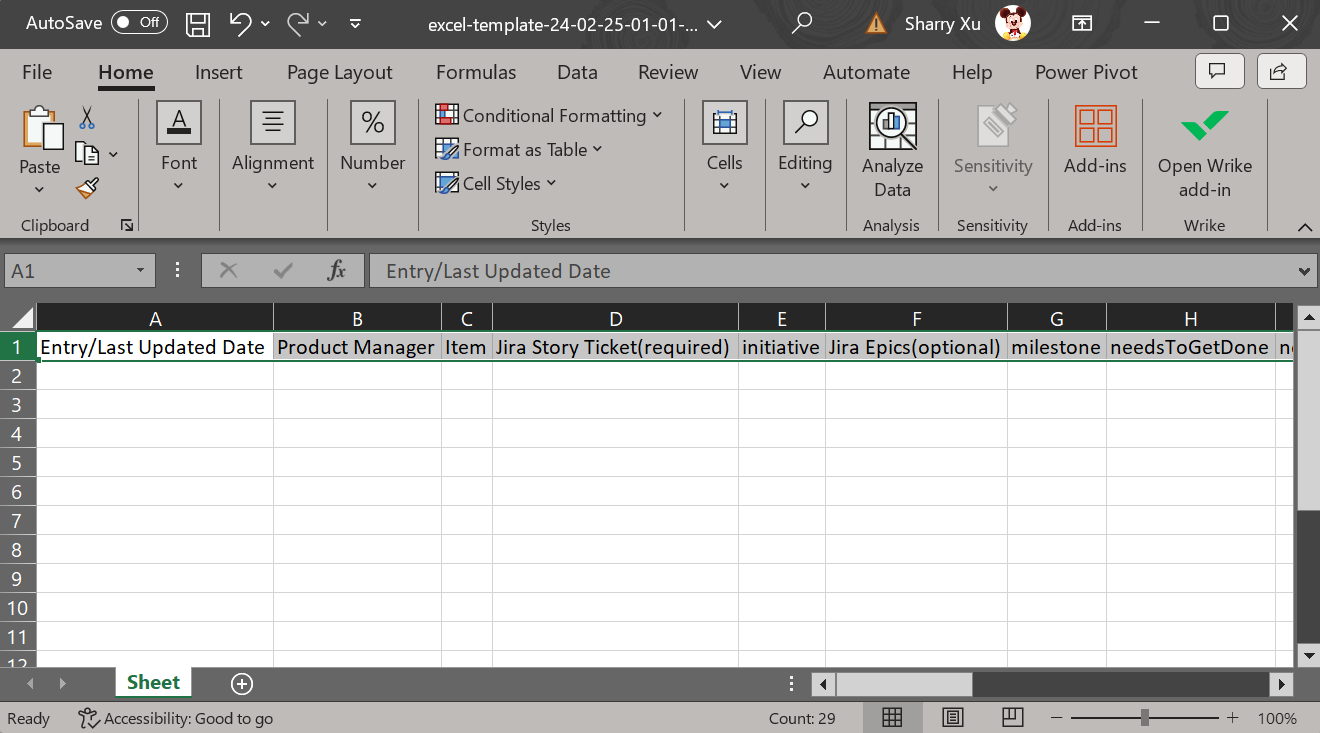The image size is (1320, 733).
Task: Open Conditional Formatting dropdown
Action: point(549,115)
